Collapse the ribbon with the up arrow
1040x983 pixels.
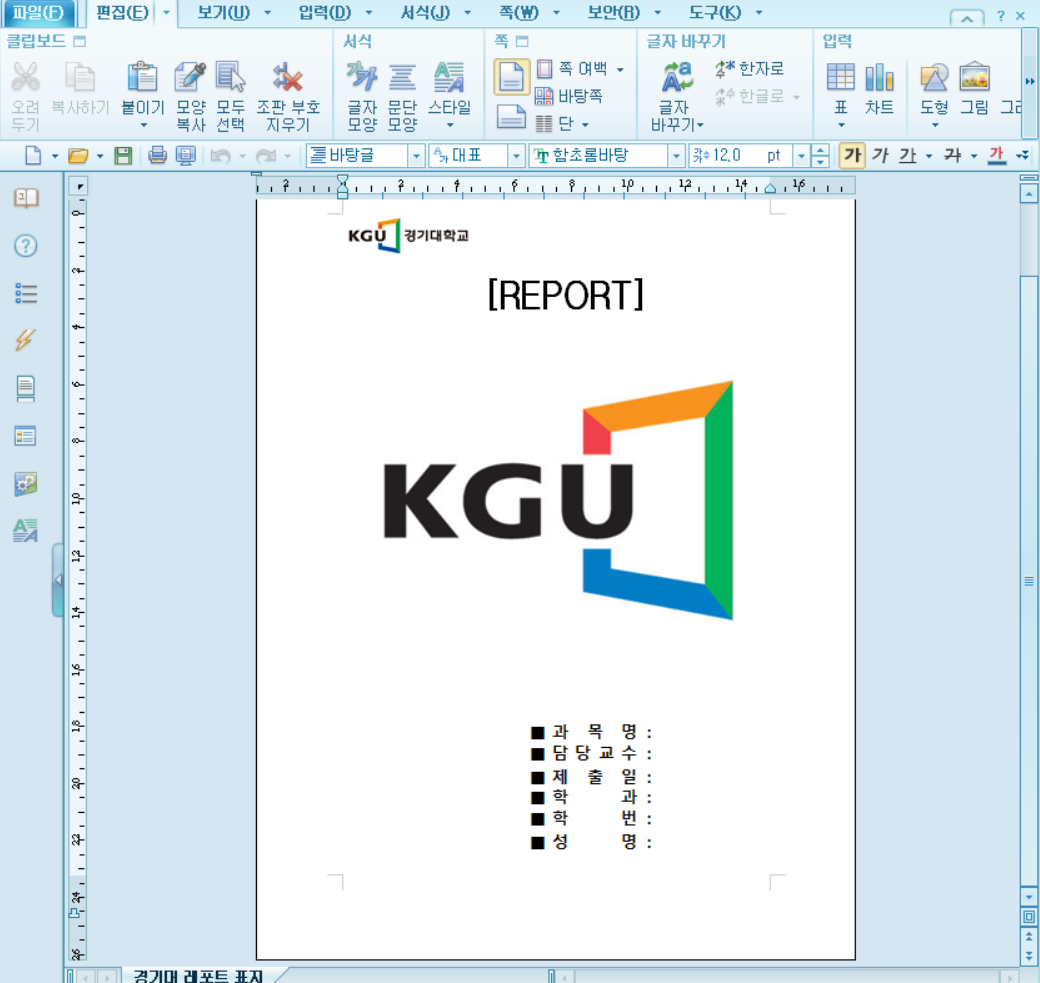[966, 17]
